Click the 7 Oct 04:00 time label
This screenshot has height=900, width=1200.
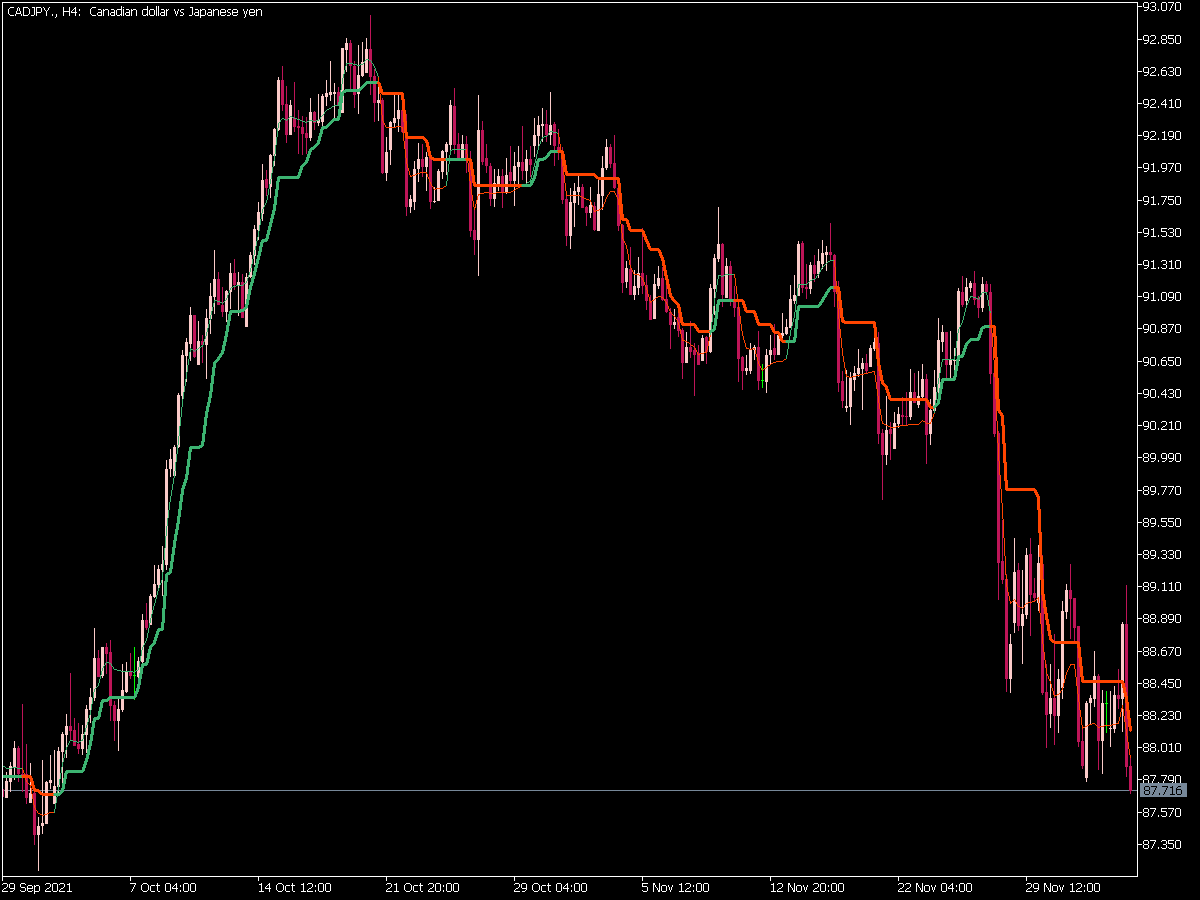163,887
